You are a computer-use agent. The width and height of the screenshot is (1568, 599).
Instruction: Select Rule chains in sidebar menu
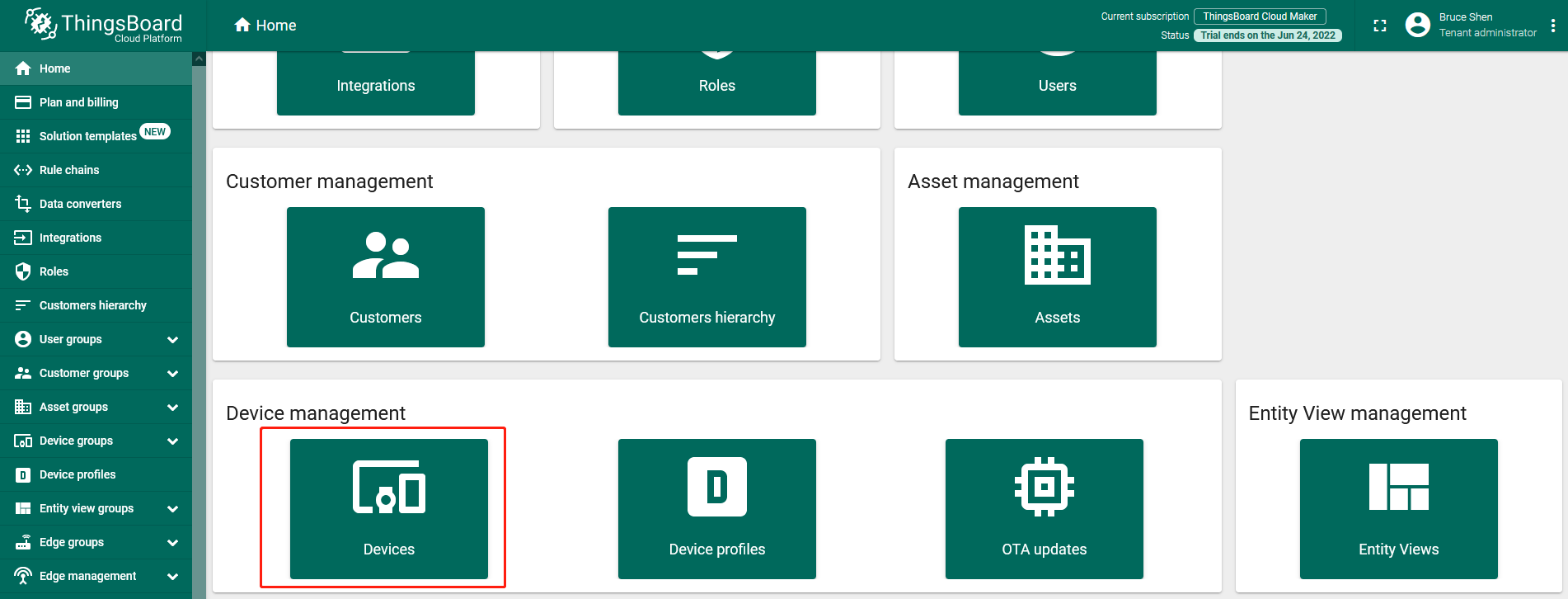[69, 170]
